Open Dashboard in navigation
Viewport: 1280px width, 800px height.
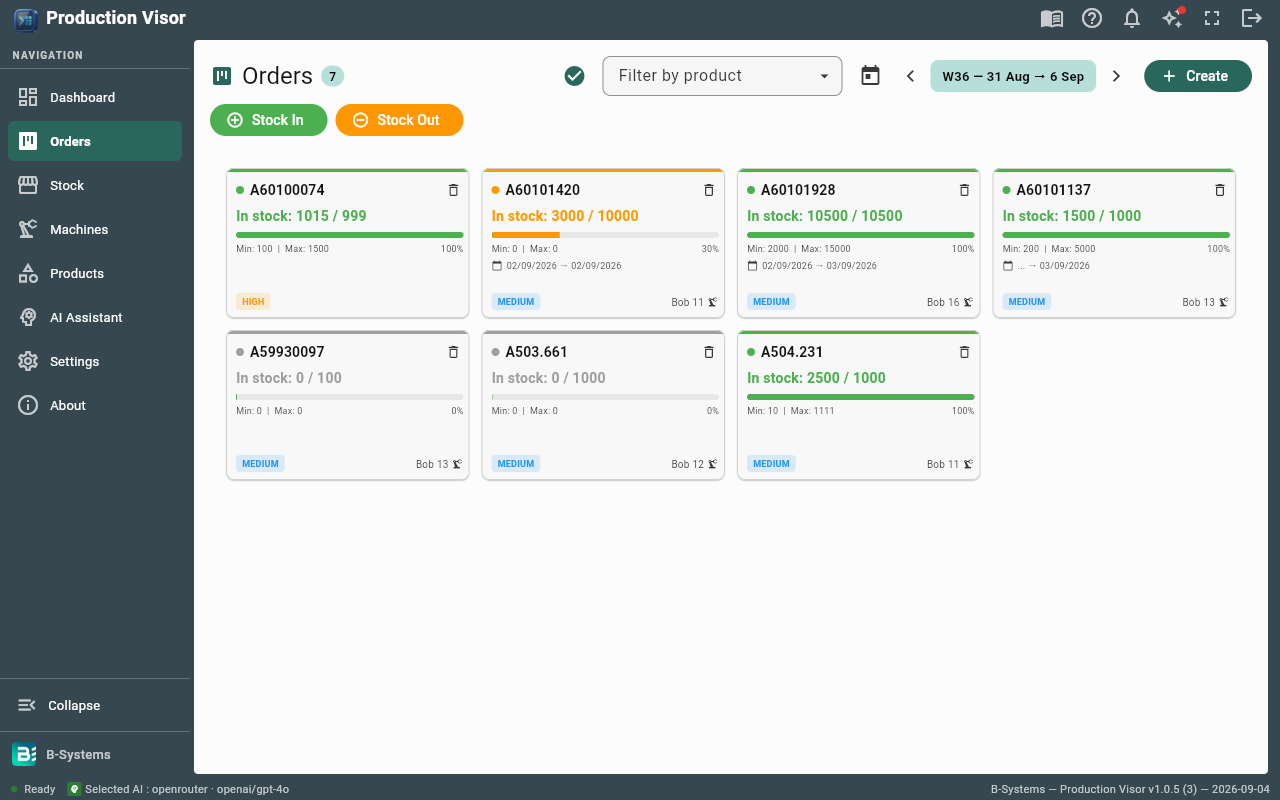point(95,97)
